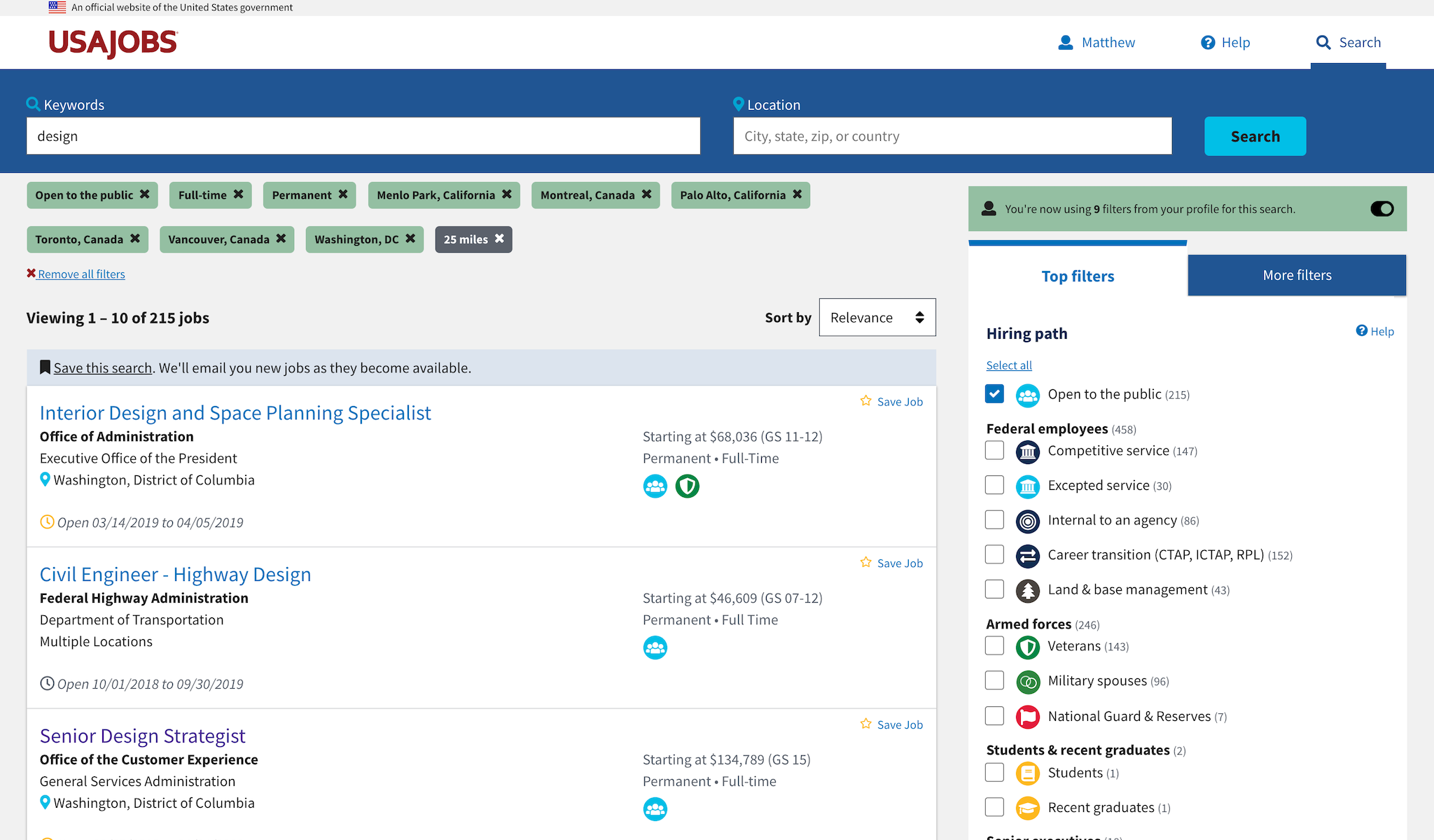Open the Interior Design and Space Planning Specialist listing

click(235, 413)
